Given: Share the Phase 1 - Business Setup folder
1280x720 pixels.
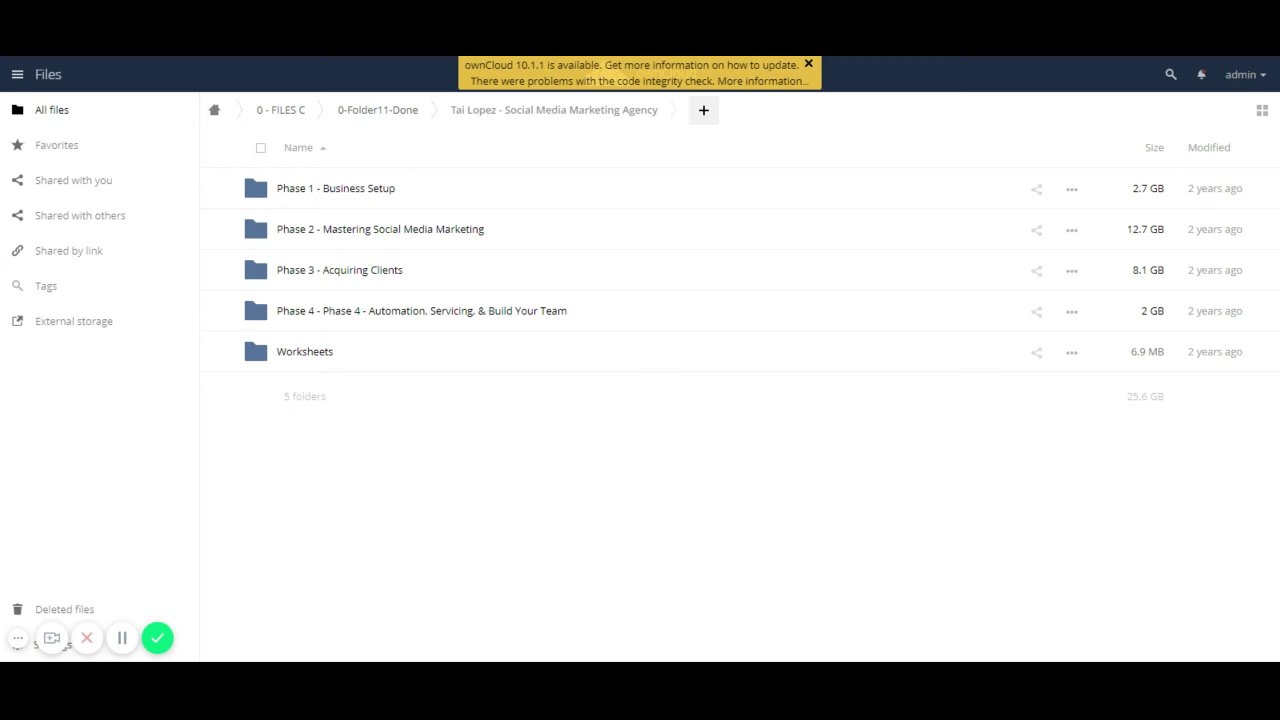Looking at the screenshot, I should (x=1036, y=189).
